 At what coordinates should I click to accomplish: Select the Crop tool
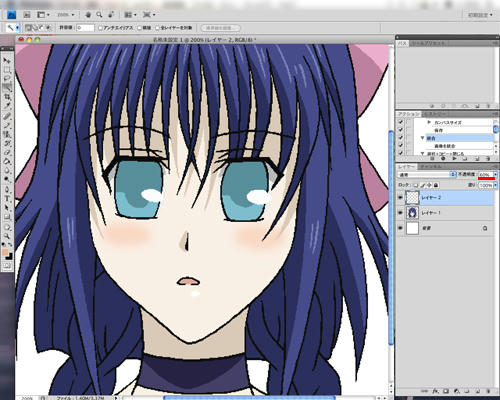pos(7,97)
